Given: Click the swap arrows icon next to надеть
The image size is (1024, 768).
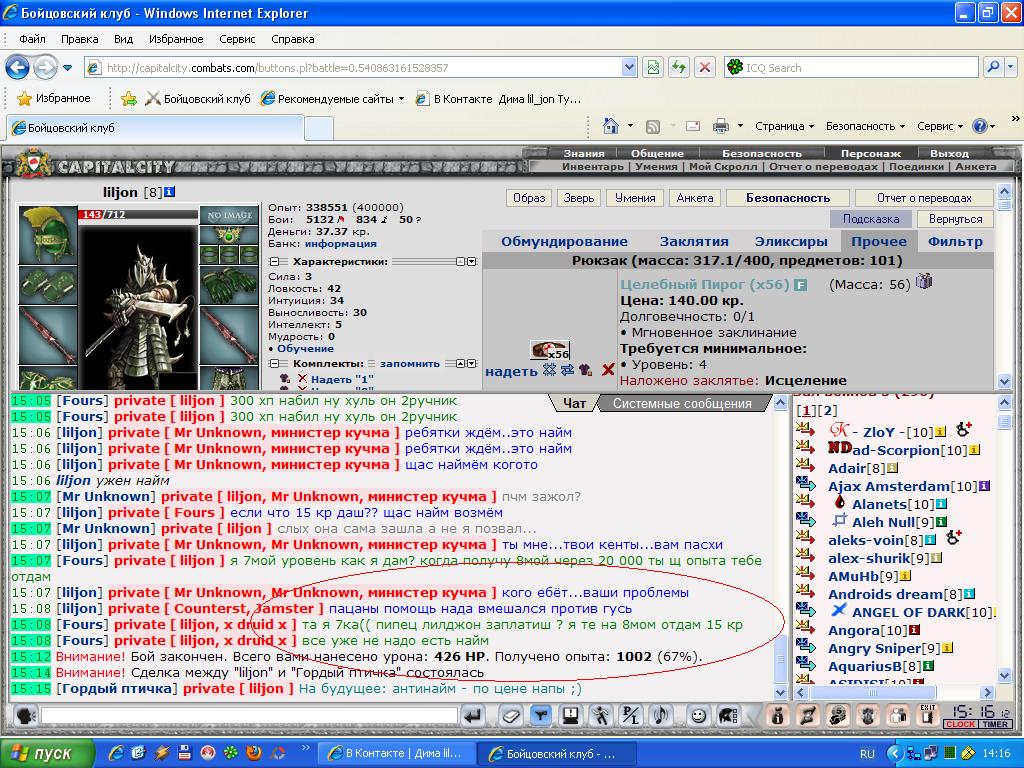Looking at the screenshot, I should tap(567, 370).
